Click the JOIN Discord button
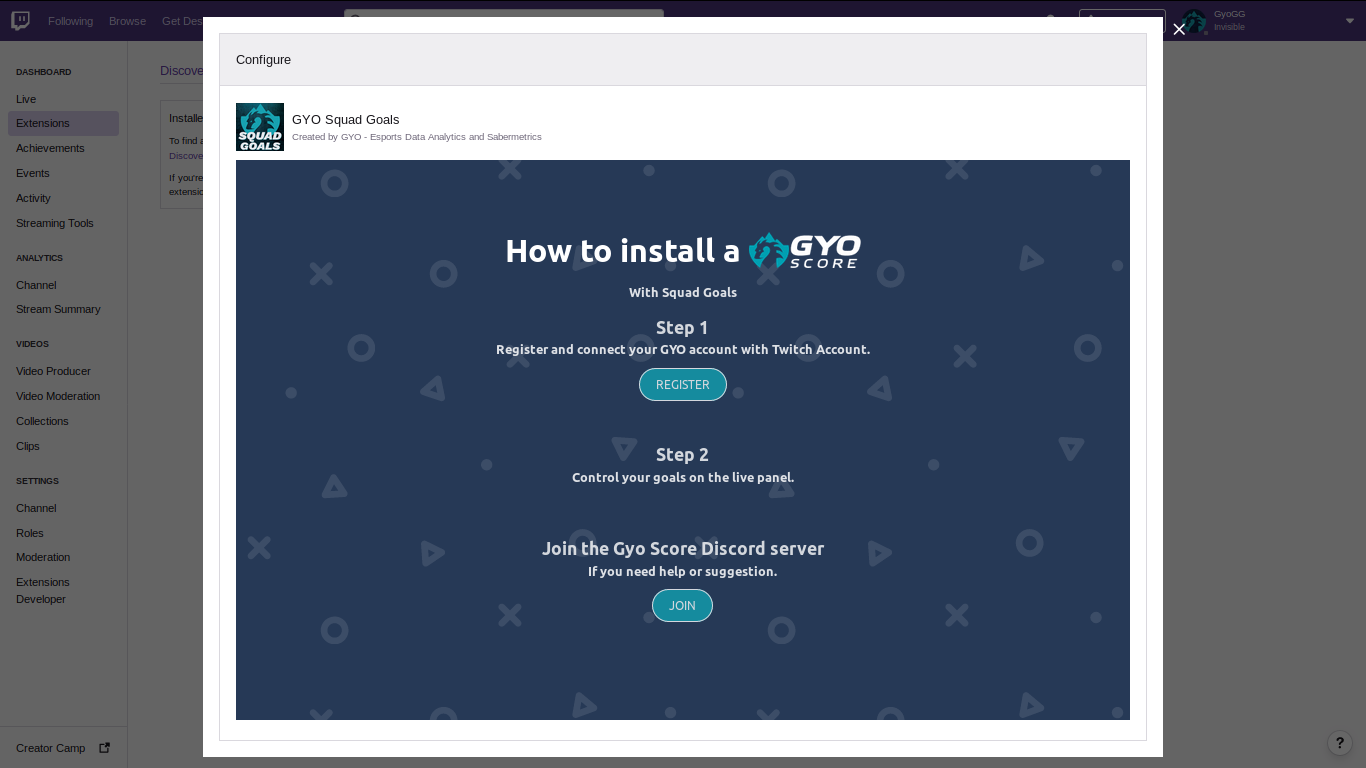The image size is (1366, 768). click(682, 606)
